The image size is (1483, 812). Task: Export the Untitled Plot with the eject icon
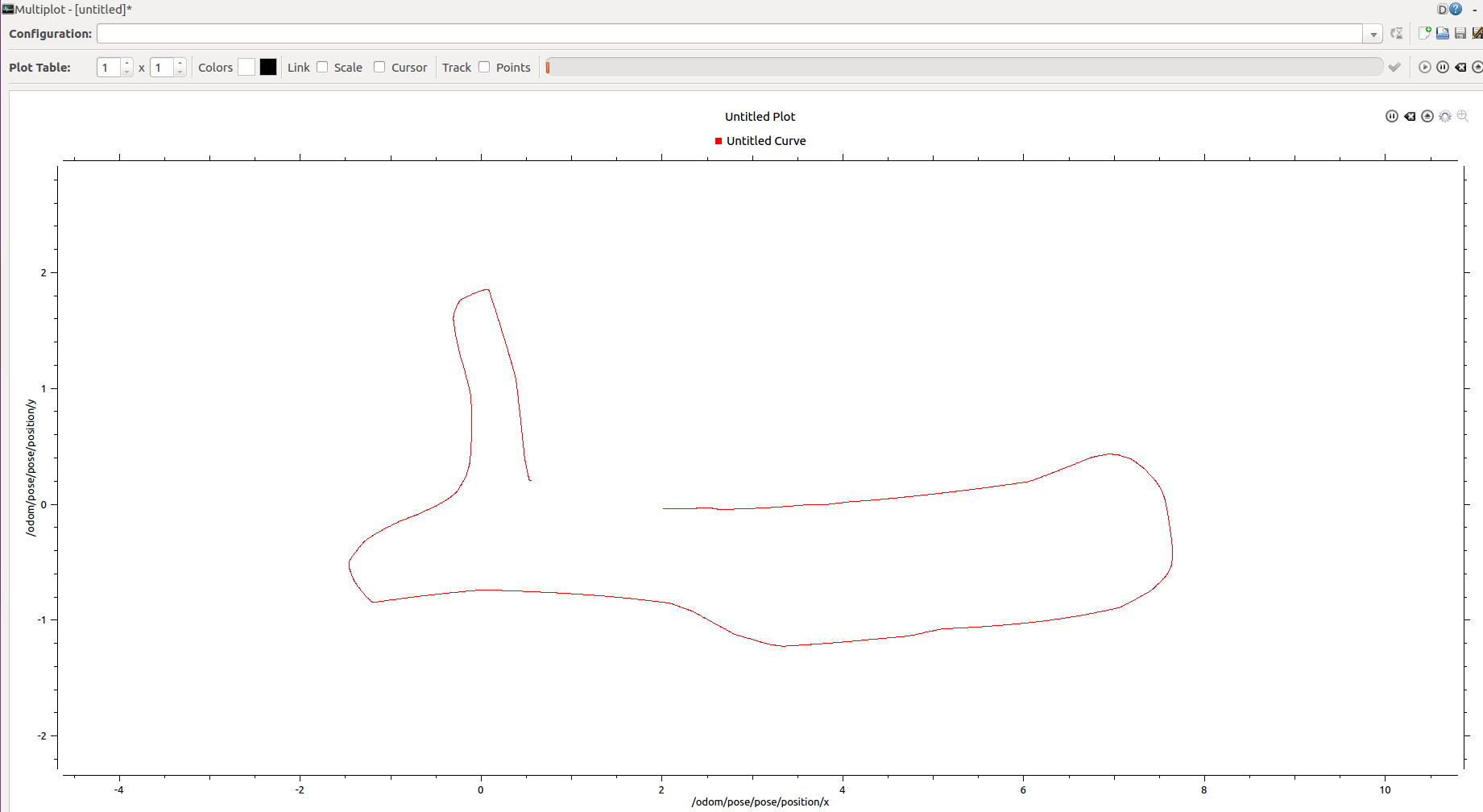1426,116
